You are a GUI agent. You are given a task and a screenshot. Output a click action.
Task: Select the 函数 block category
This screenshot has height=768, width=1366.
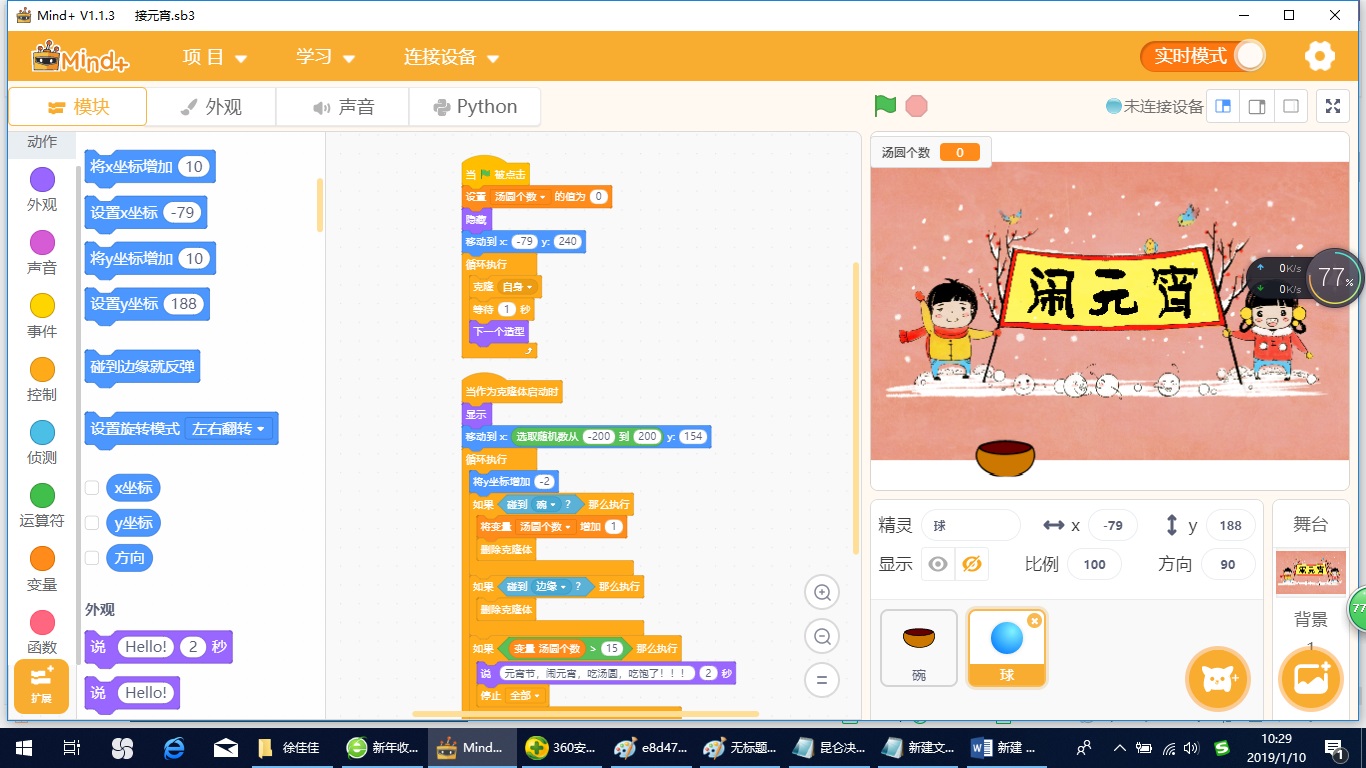(42, 632)
